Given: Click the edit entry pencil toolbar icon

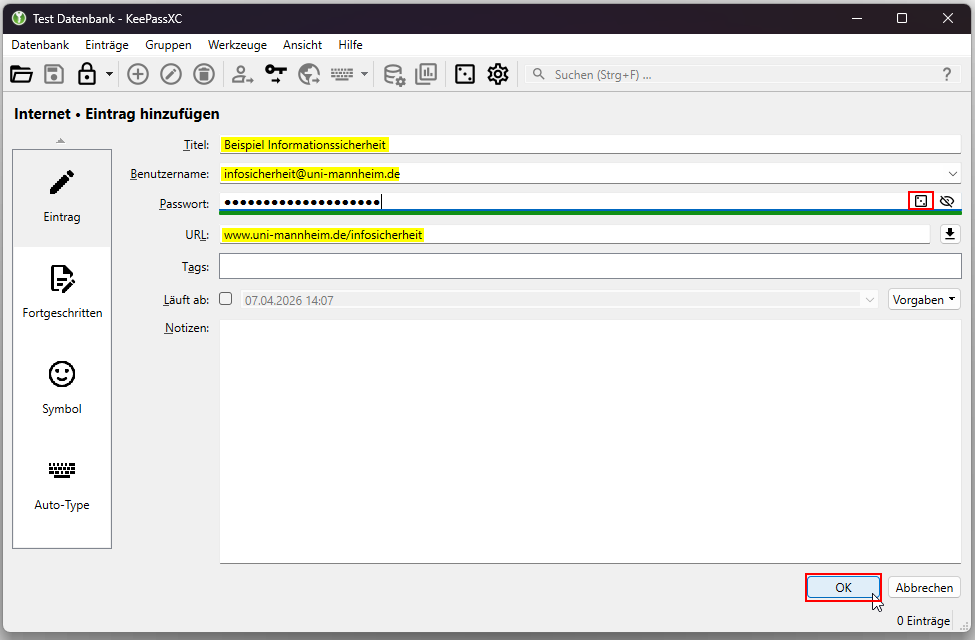Looking at the screenshot, I should (x=171, y=75).
